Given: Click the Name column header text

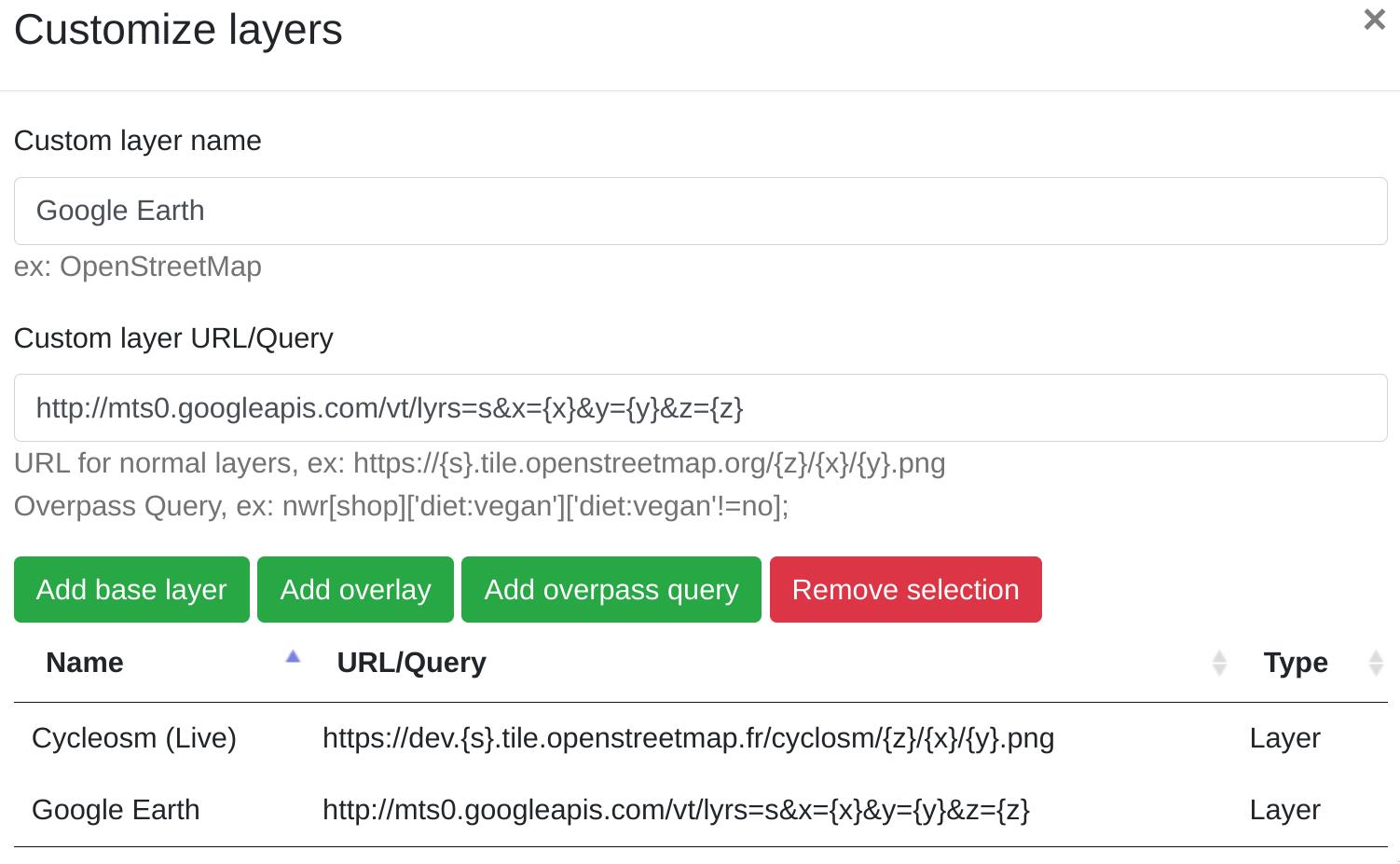Looking at the screenshot, I should coord(85,663).
